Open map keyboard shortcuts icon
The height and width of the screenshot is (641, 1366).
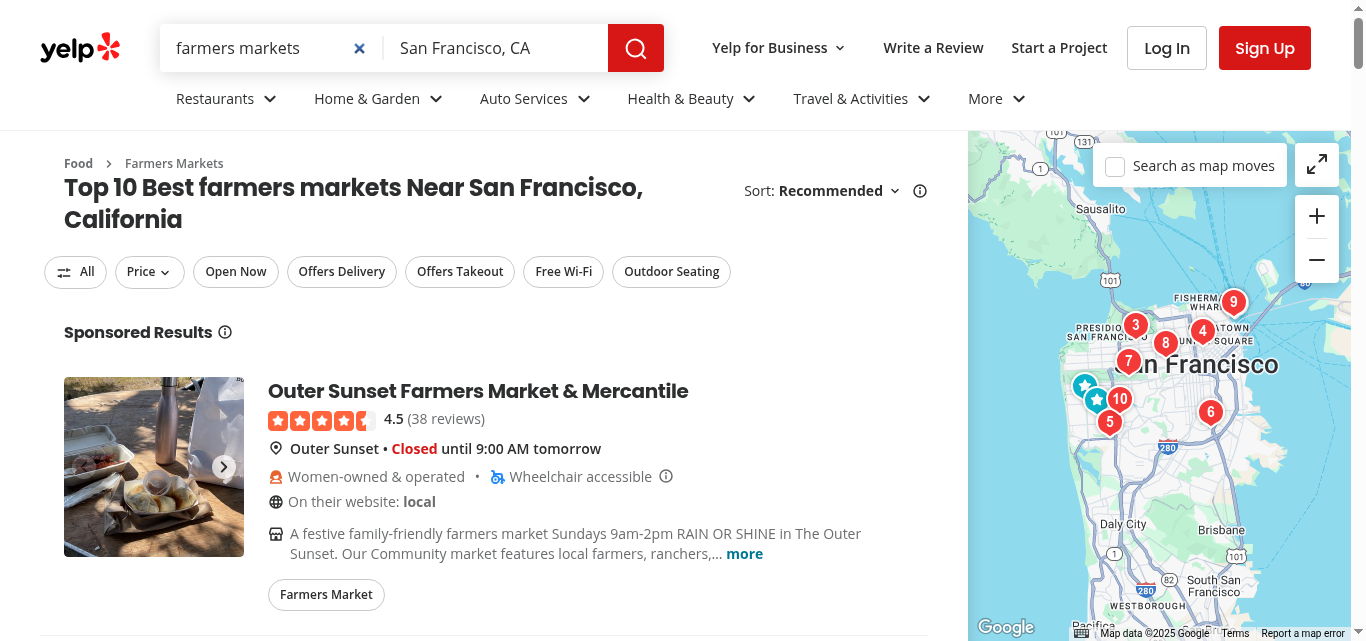click(1081, 633)
